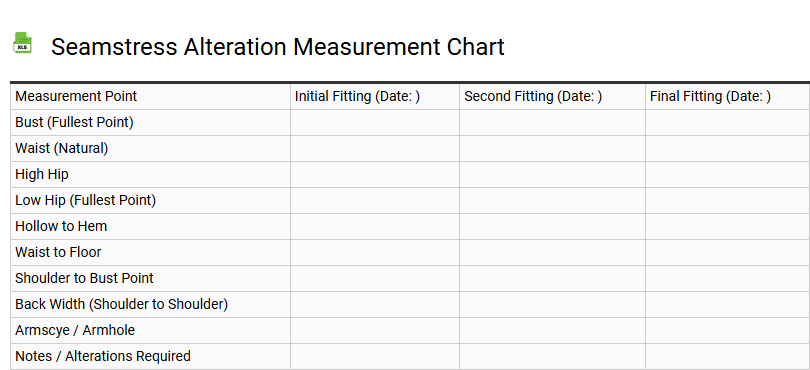Select the 'Initial Fitting (Date: )' header
810x370 pixels.
[375, 96]
